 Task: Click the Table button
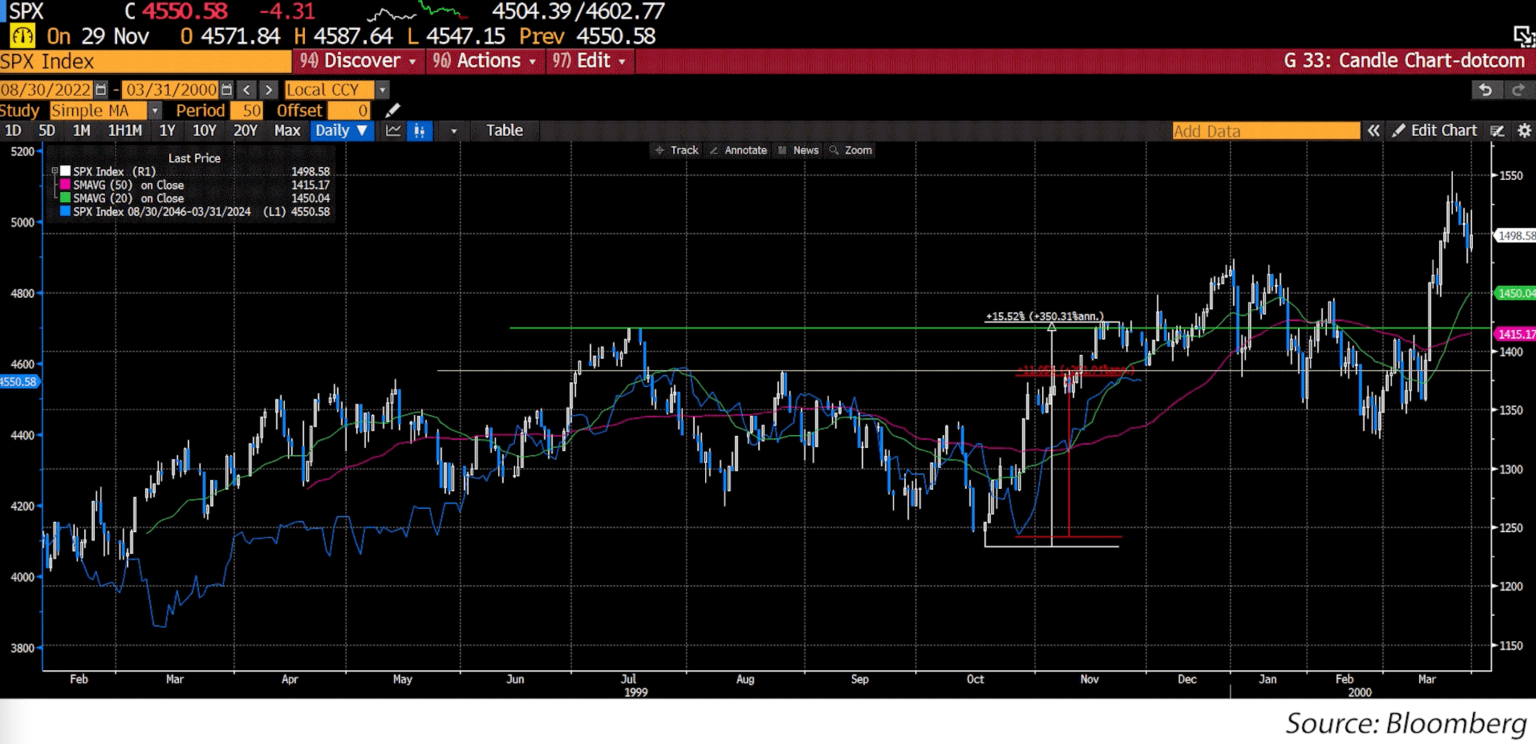(504, 130)
